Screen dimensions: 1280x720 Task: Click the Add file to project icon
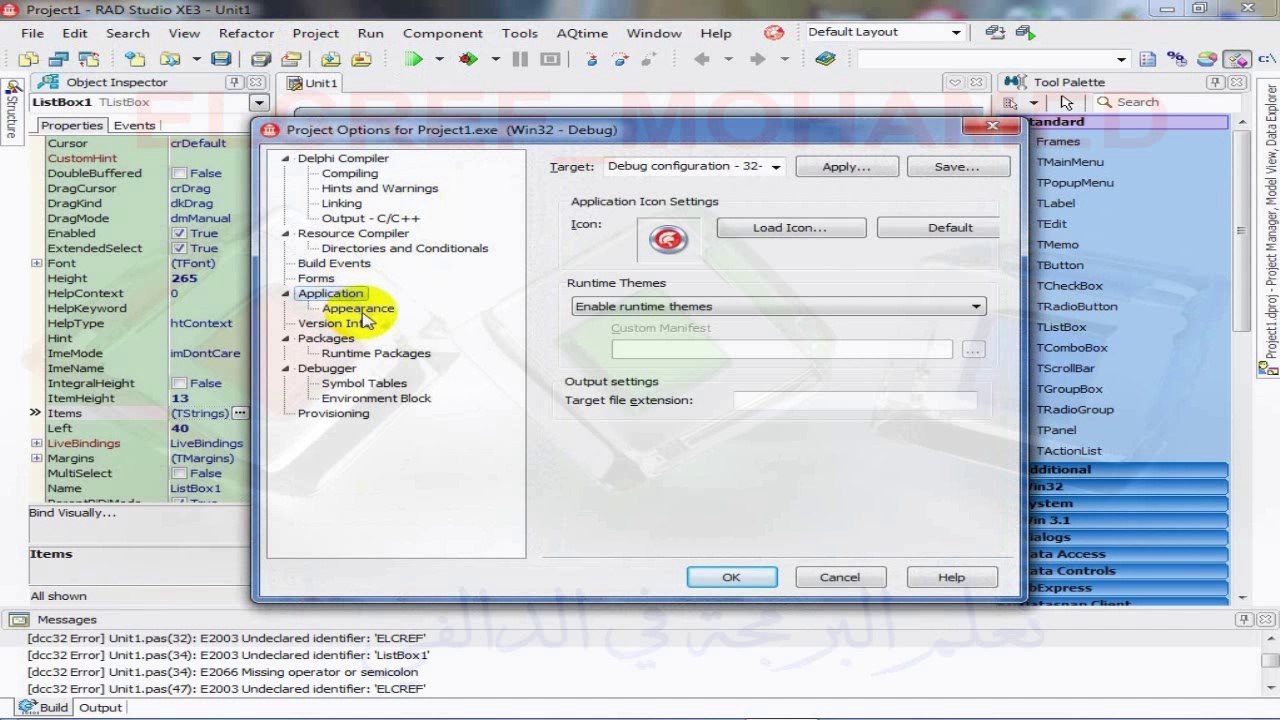(329, 59)
